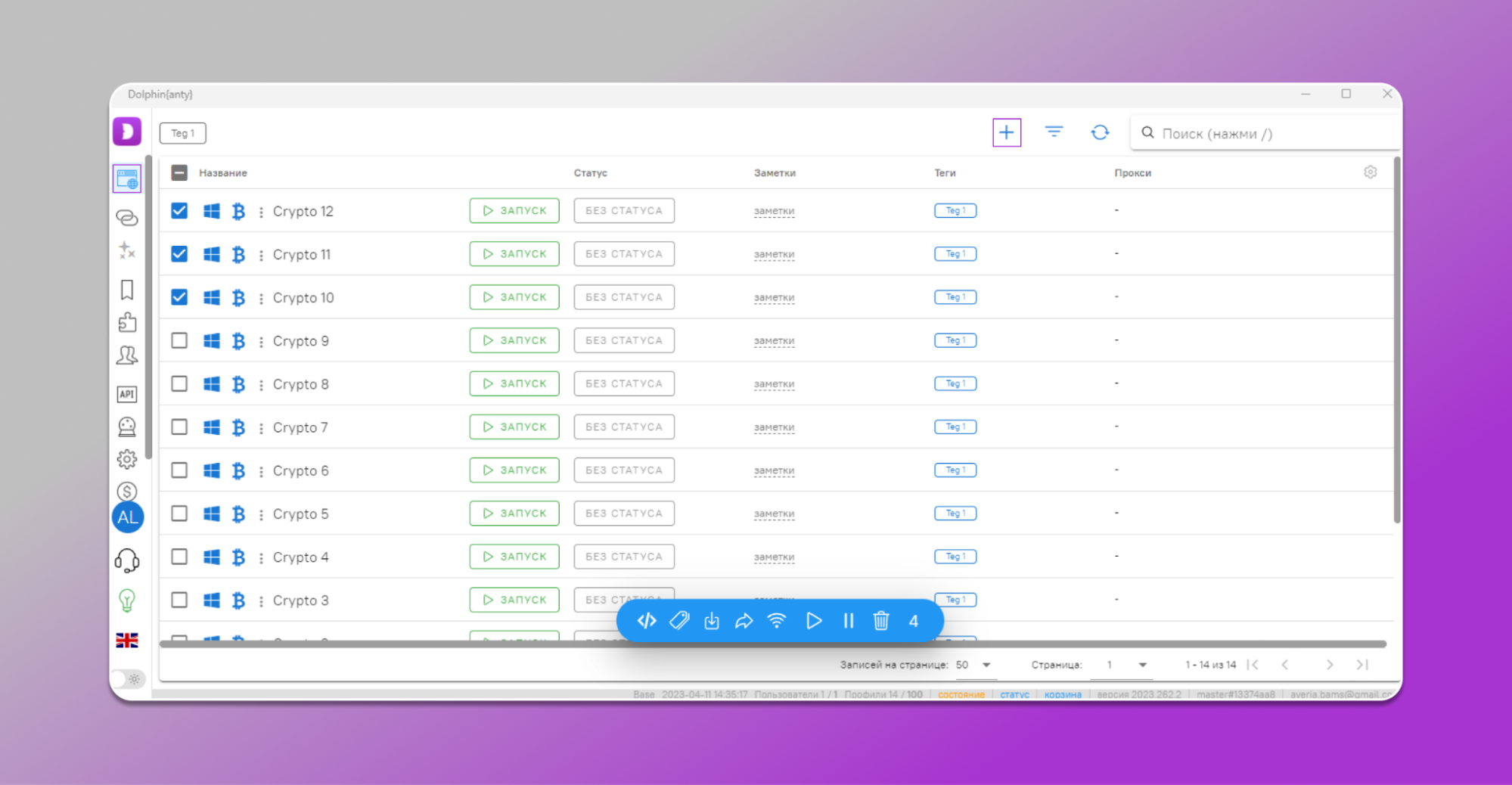1512x785 pixels.
Task: Click the trash icon in bulk action bar
Action: [880, 621]
